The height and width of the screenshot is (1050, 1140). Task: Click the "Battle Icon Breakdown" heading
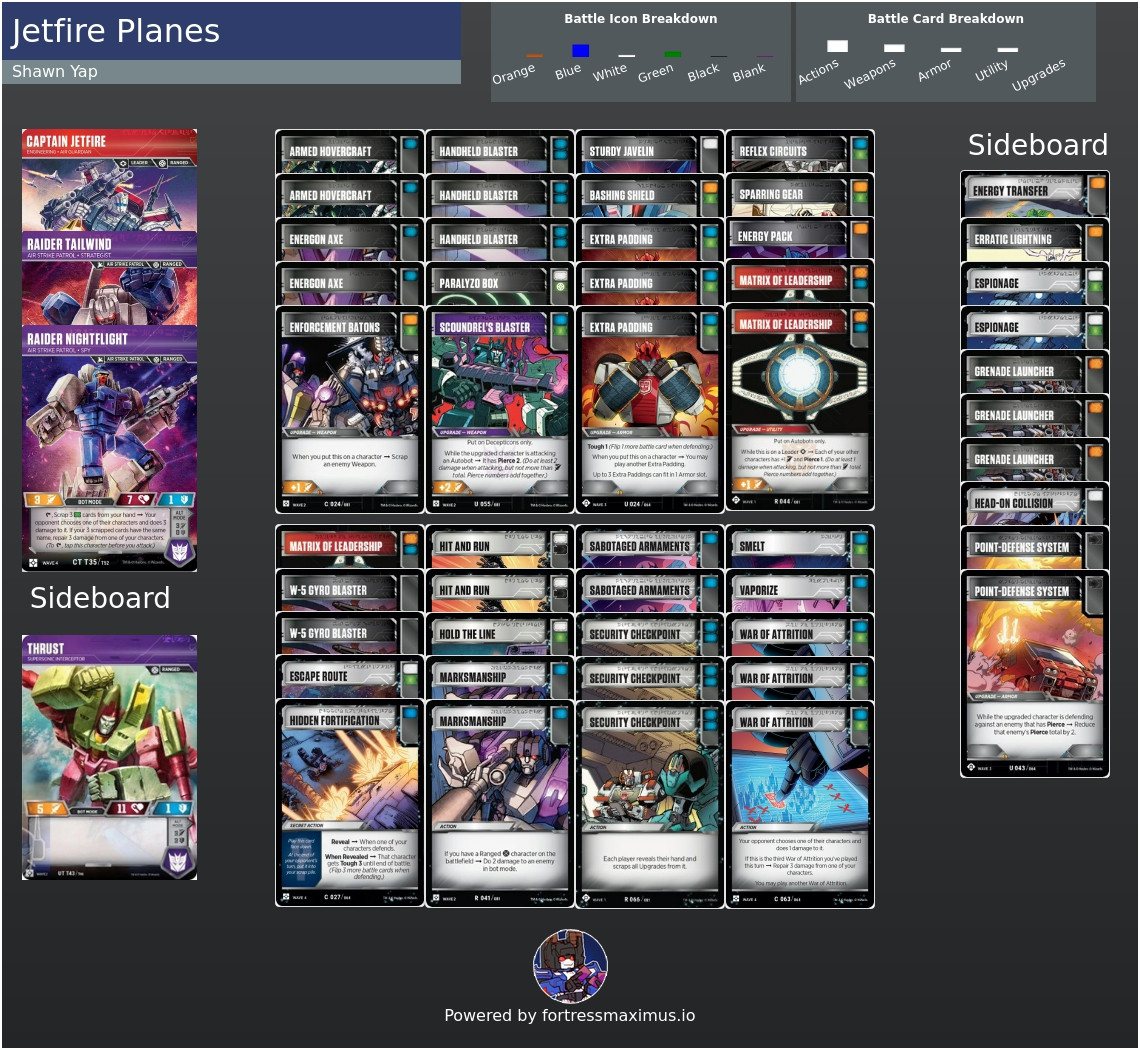641,19
